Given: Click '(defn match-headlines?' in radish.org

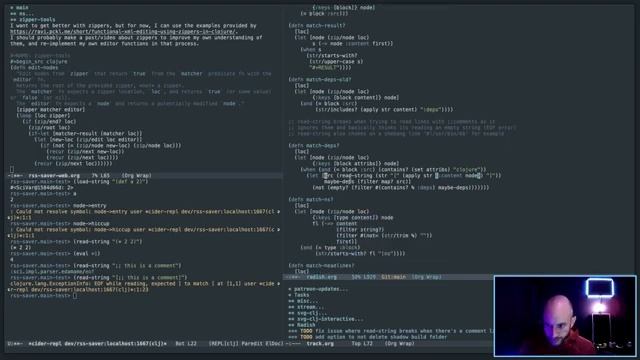Looking at the screenshot, I should 321,265.
